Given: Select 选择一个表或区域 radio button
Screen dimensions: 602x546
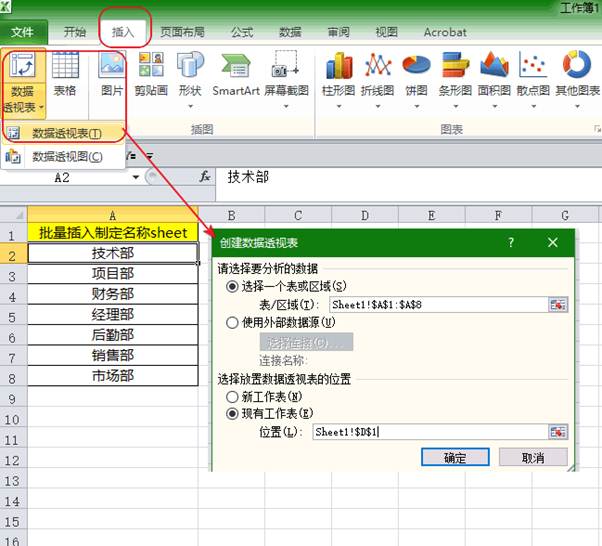Looking at the screenshot, I should [234, 286].
